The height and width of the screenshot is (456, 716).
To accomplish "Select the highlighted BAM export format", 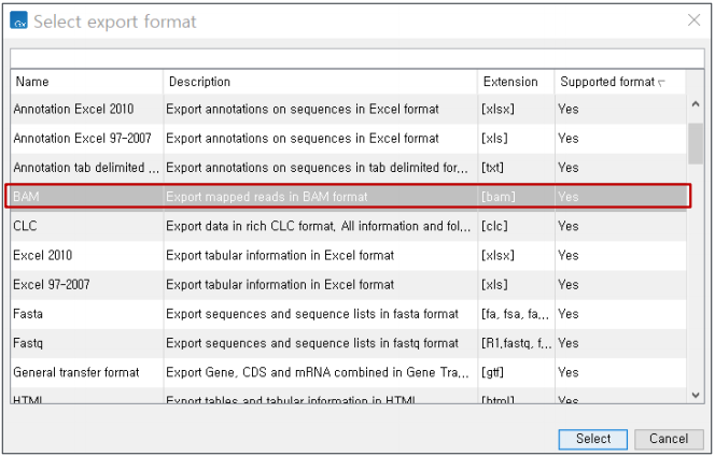I will (x=86, y=197).
